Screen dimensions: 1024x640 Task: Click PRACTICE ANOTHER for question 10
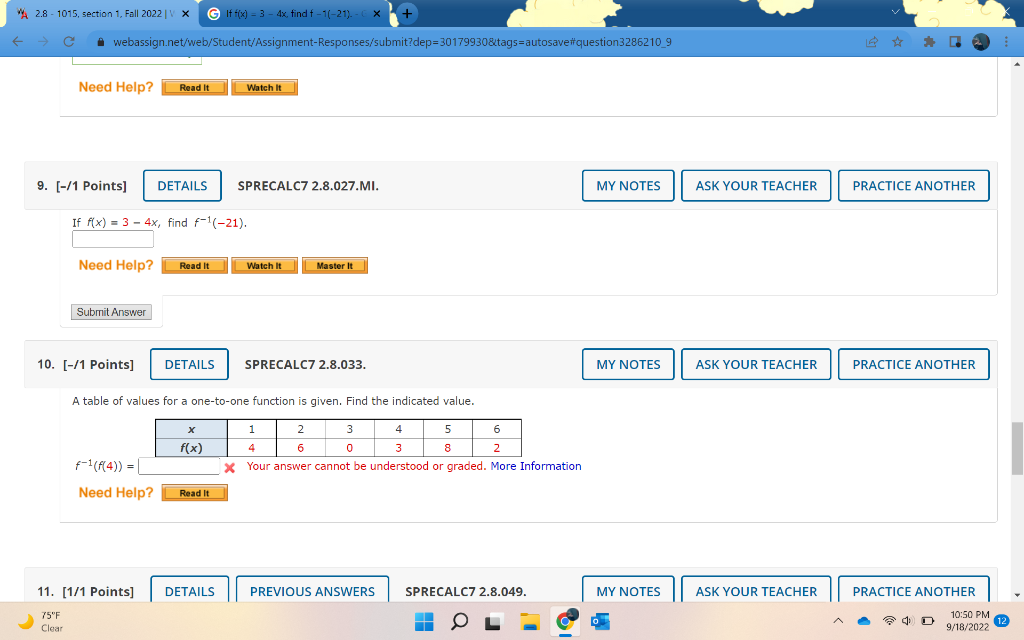coord(913,364)
